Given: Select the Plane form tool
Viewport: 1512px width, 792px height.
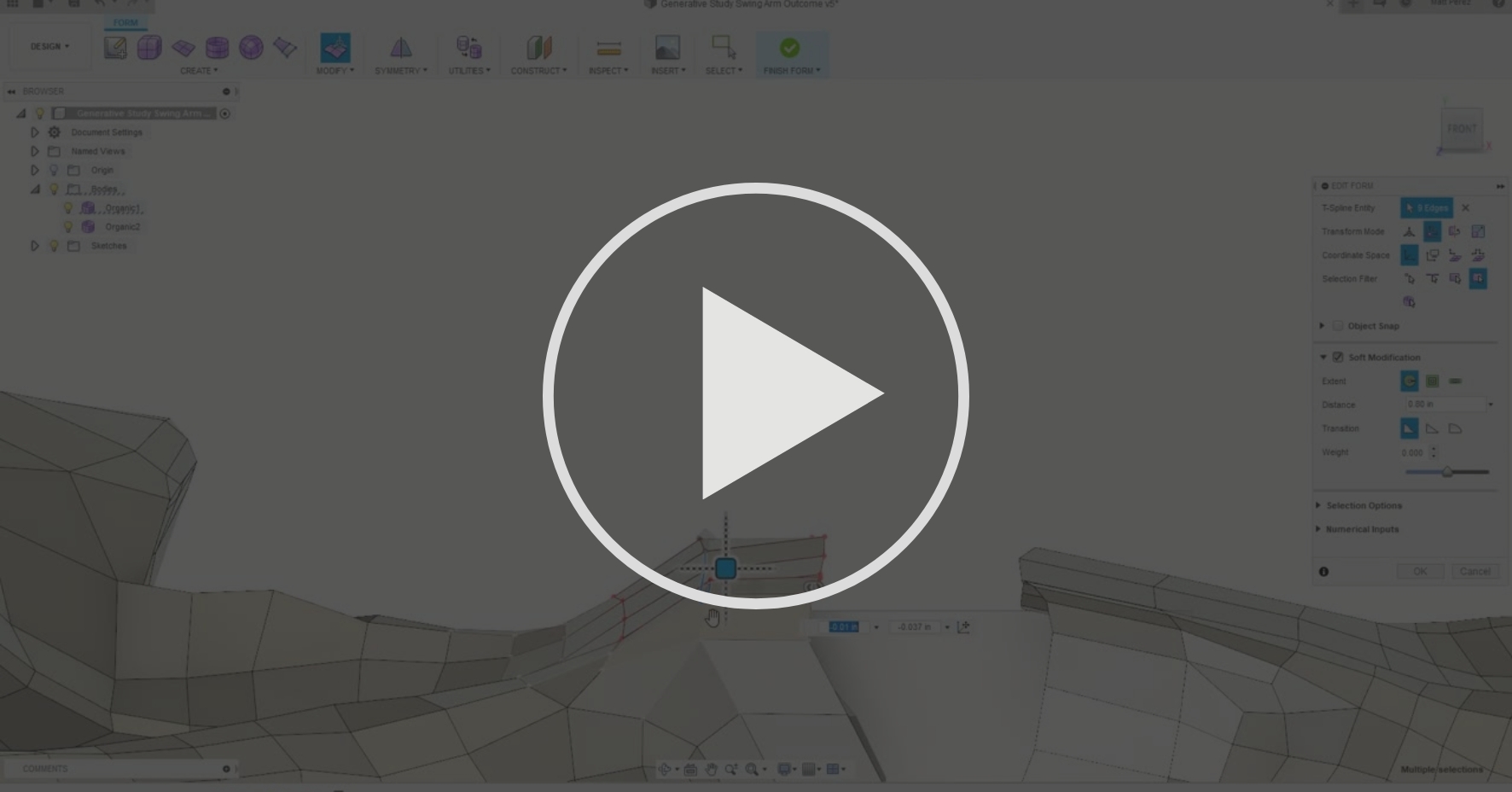Looking at the screenshot, I should [183, 47].
